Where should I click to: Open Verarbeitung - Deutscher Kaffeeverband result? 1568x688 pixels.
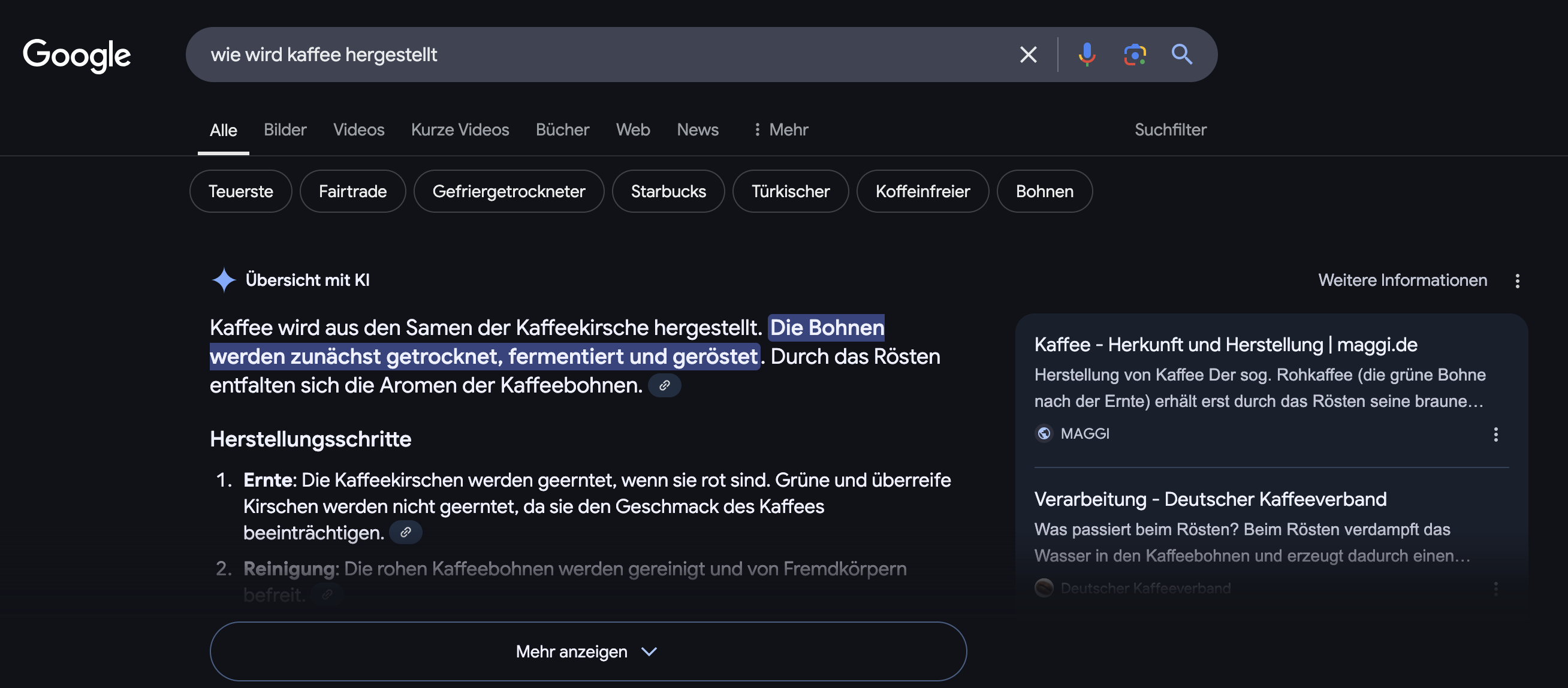point(1210,499)
